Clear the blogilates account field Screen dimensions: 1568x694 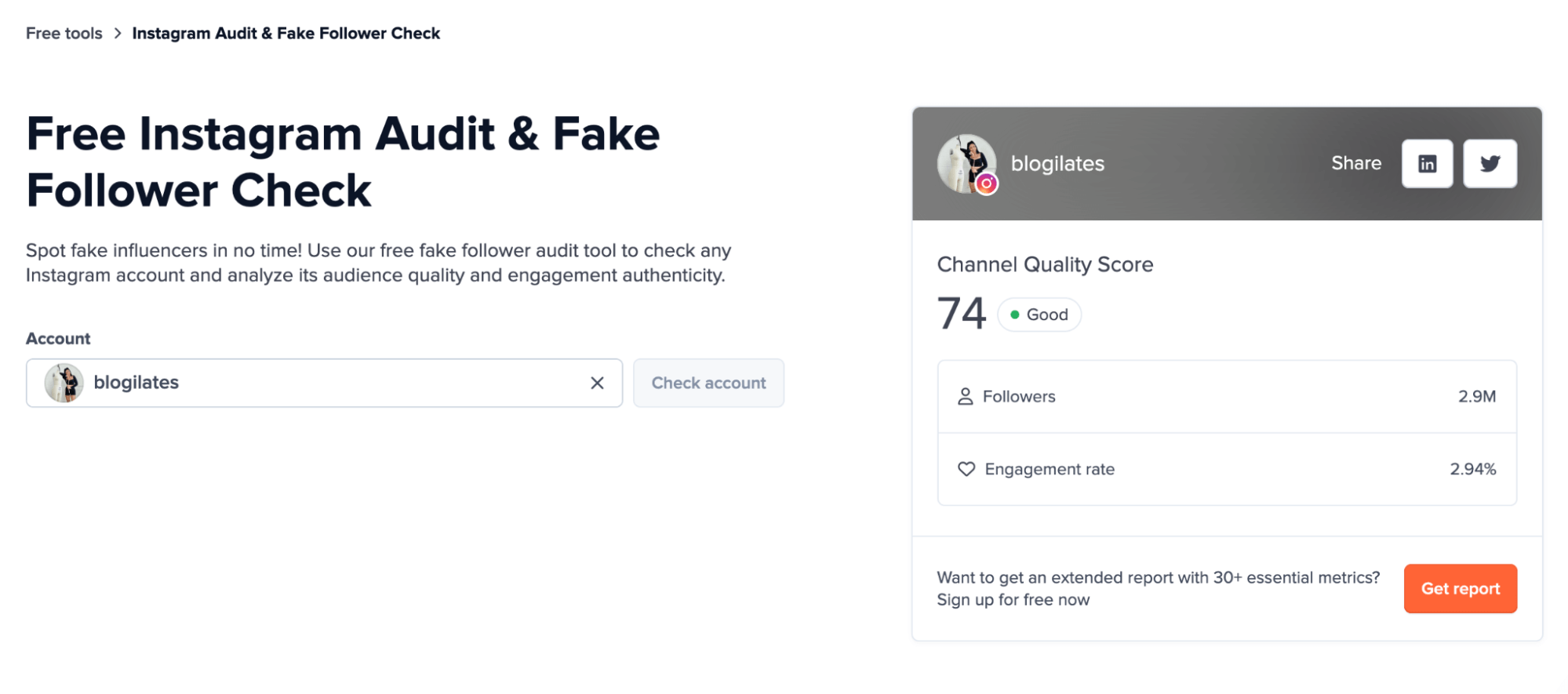click(597, 383)
